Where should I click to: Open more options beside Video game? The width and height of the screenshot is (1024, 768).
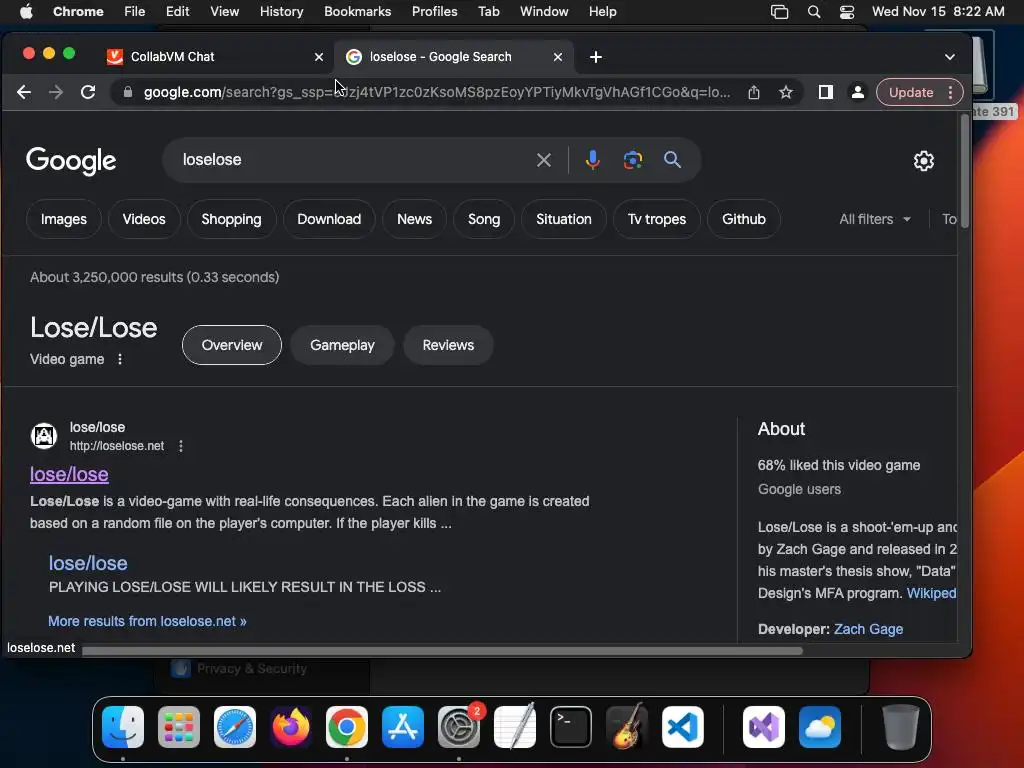pos(120,359)
